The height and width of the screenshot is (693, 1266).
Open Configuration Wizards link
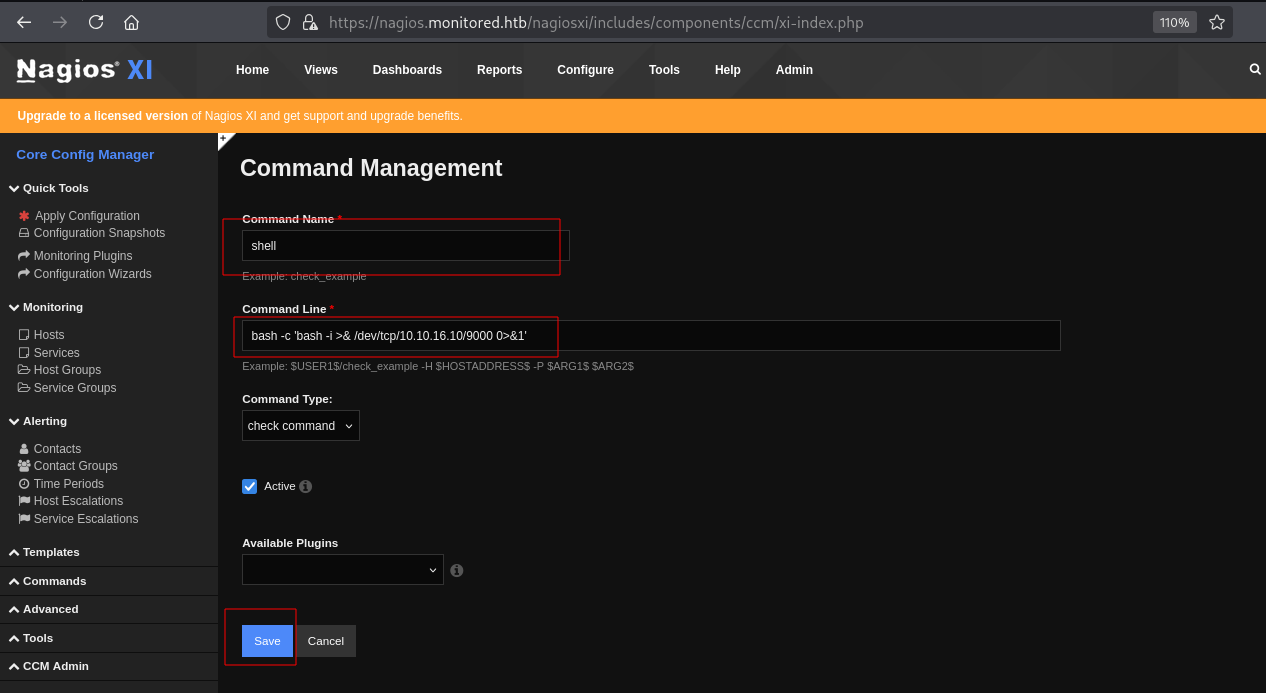(x=93, y=274)
